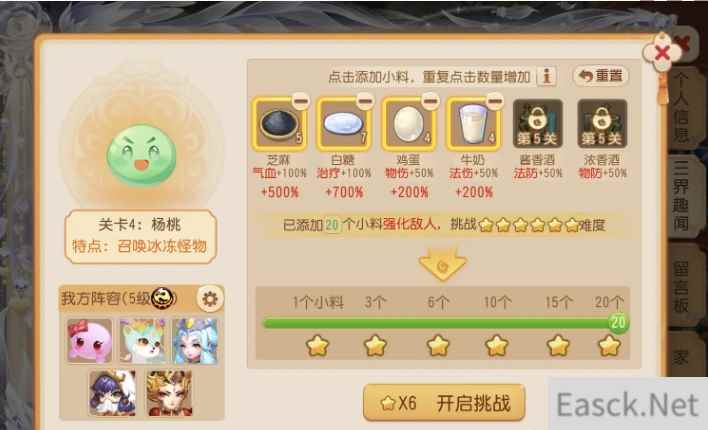Add another 牛奶 milk ingredient
The height and width of the screenshot is (430, 708).
coord(473,124)
